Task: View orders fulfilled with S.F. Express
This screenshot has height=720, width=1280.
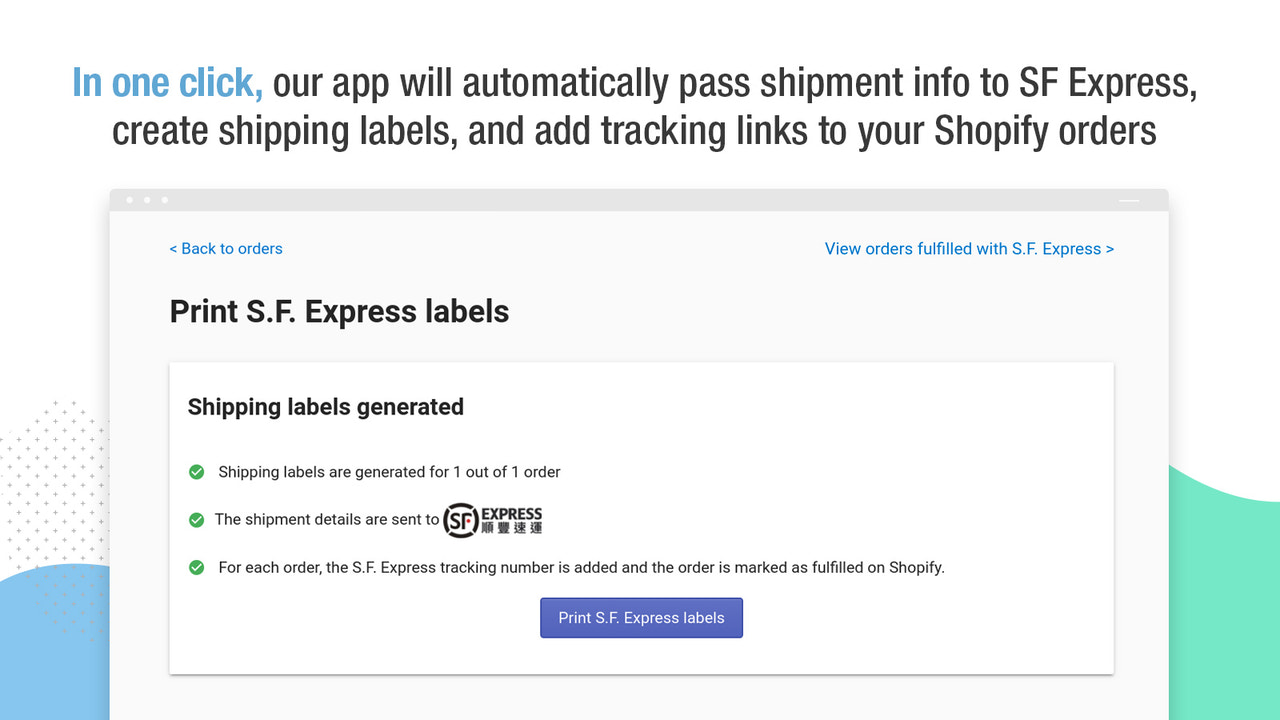Action: 968,248
